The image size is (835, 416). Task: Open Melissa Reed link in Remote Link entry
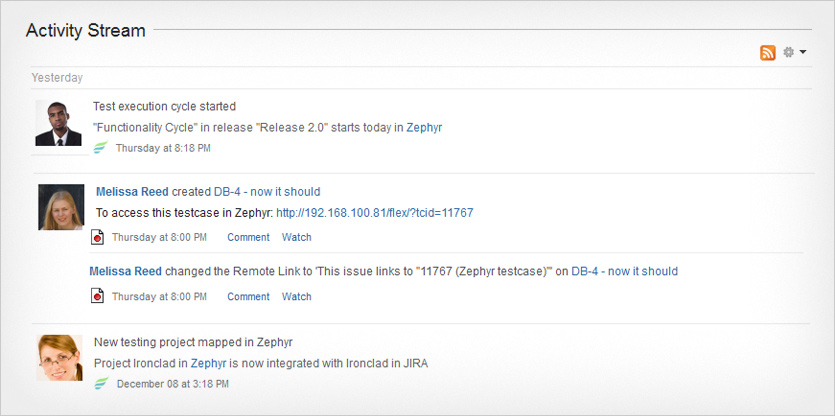click(126, 272)
